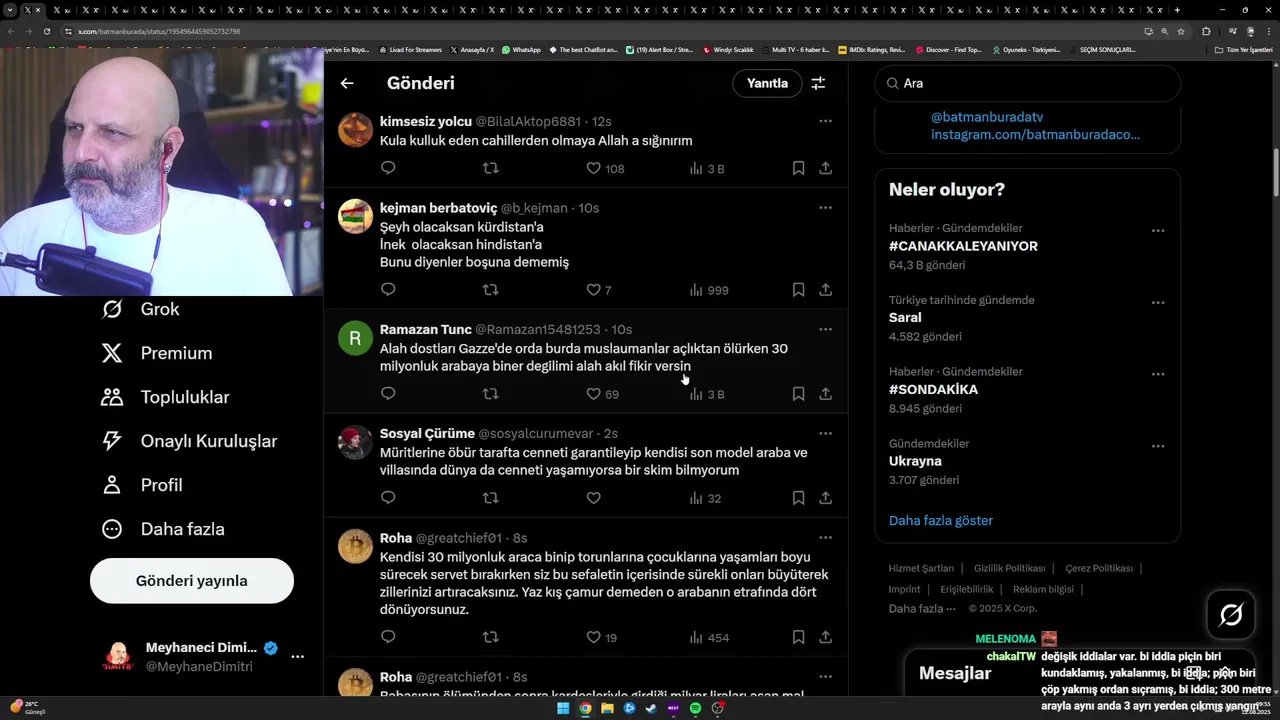Screen dimensions: 1280x720
Task: Repost kimsesiz yolcu's comment
Action: tap(490, 168)
